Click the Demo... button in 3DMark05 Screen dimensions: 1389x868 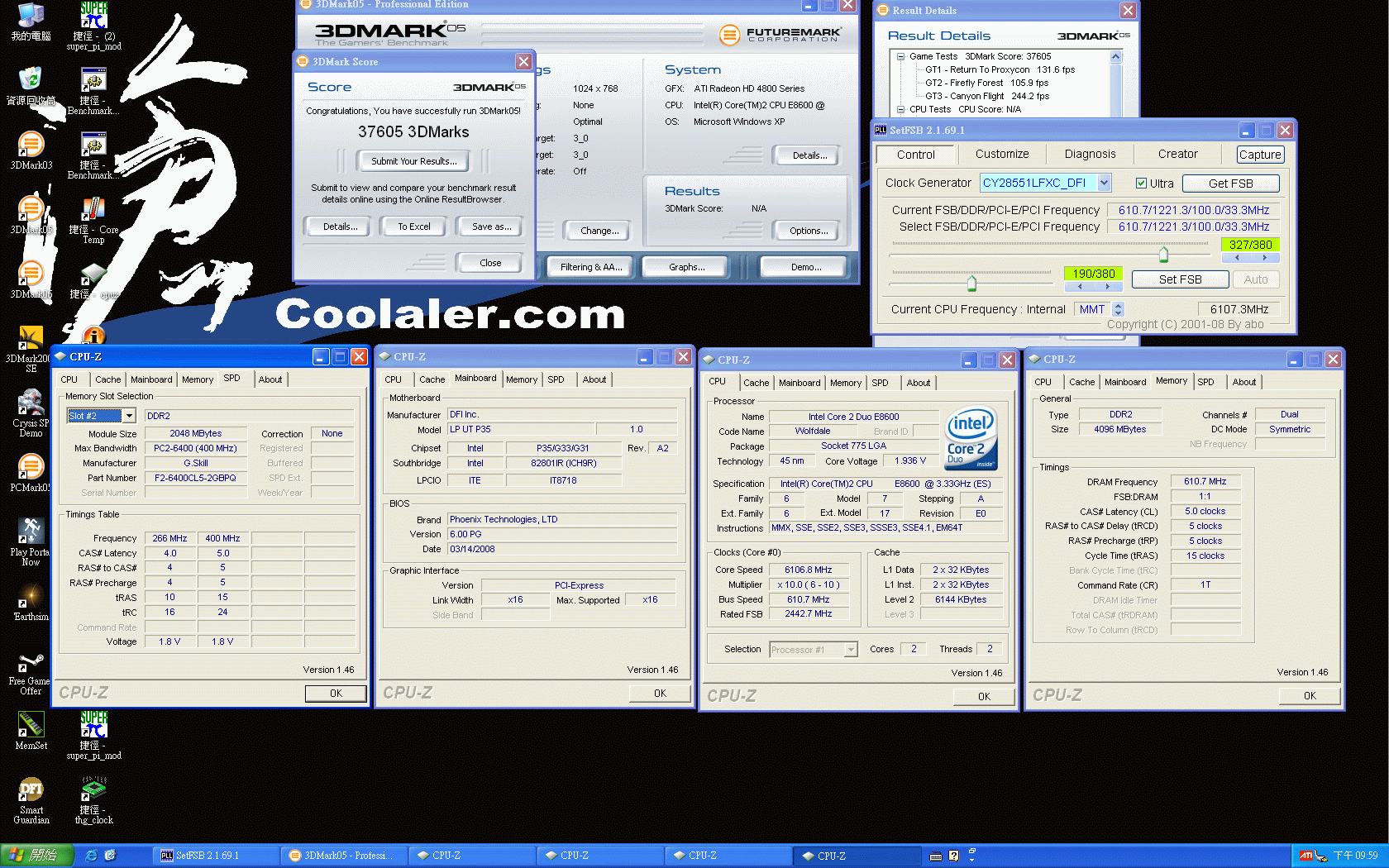pos(804,267)
